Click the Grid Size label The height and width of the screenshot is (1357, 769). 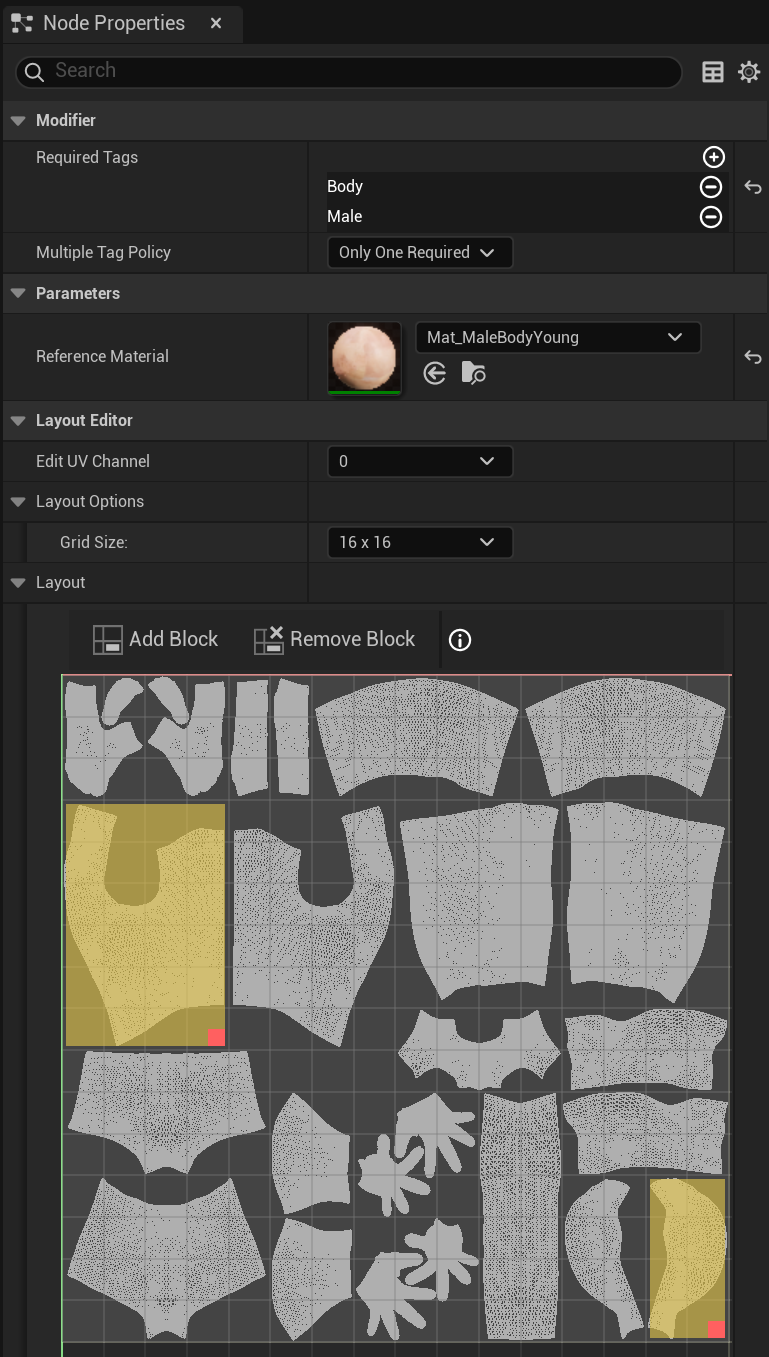94,543
